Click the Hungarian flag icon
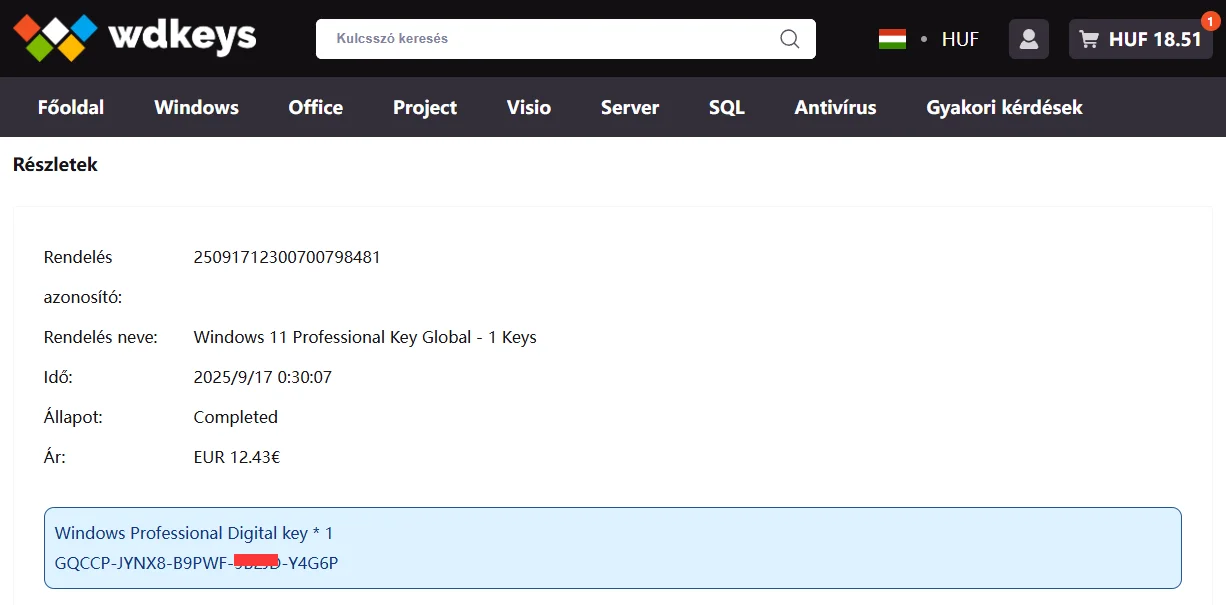 tap(892, 39)
